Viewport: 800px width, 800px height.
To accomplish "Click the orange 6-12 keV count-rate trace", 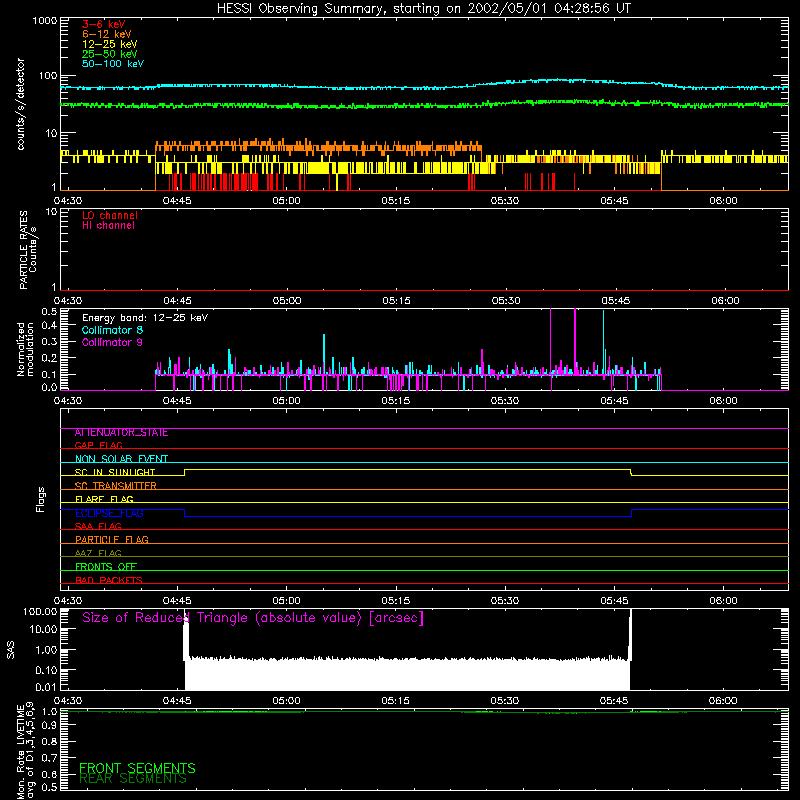I will pyautogui.click(x=319, y=147).
